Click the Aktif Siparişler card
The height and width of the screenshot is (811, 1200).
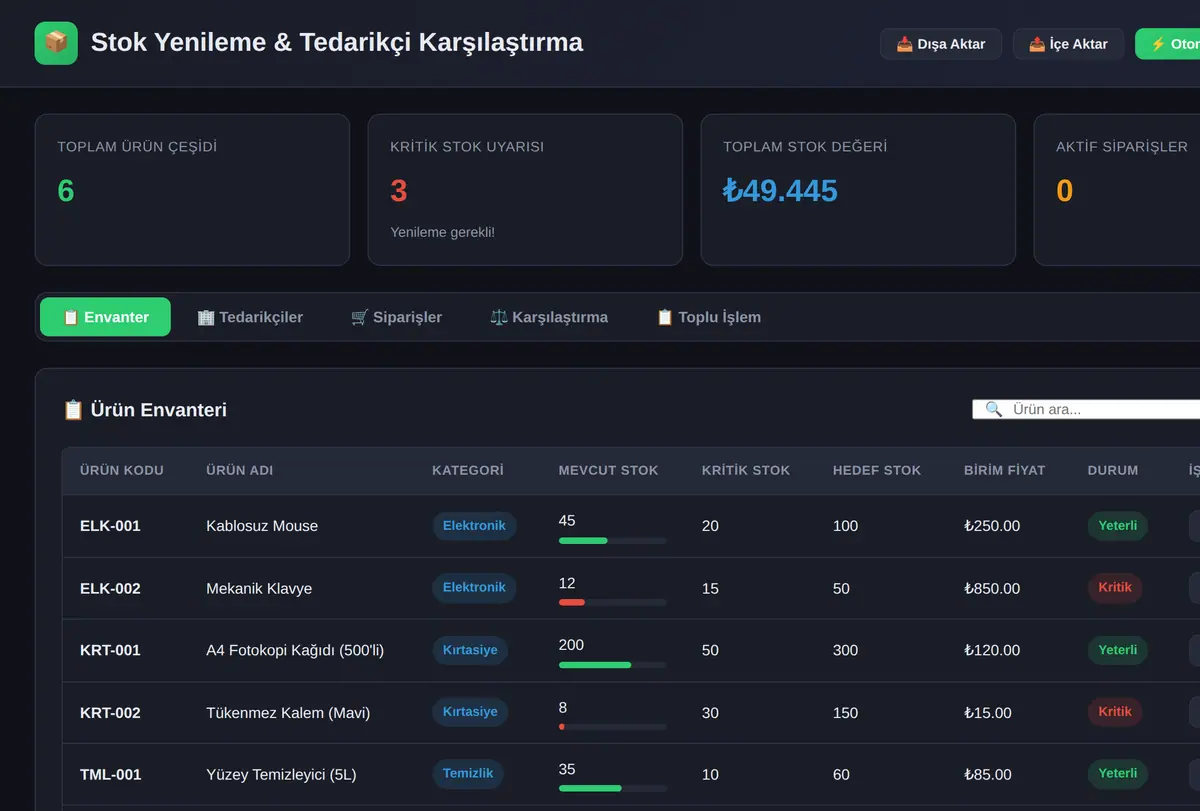[1117, 189]
